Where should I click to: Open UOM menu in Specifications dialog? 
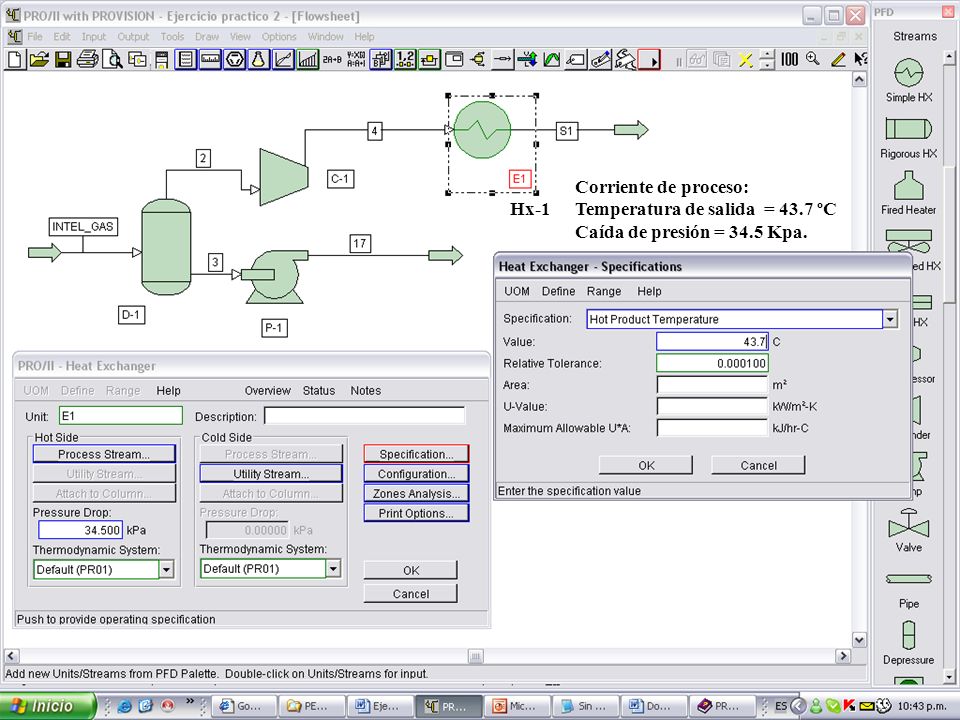[x=517, y=291]
